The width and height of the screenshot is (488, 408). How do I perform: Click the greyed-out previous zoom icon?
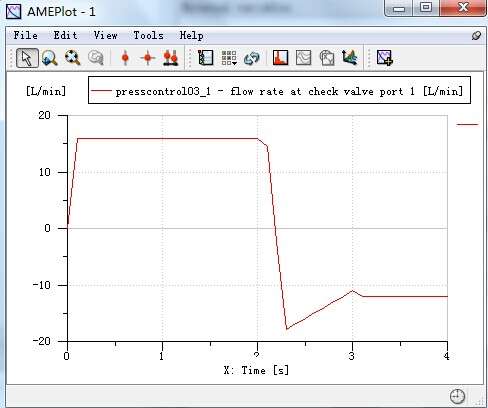(x=96, y=58)
